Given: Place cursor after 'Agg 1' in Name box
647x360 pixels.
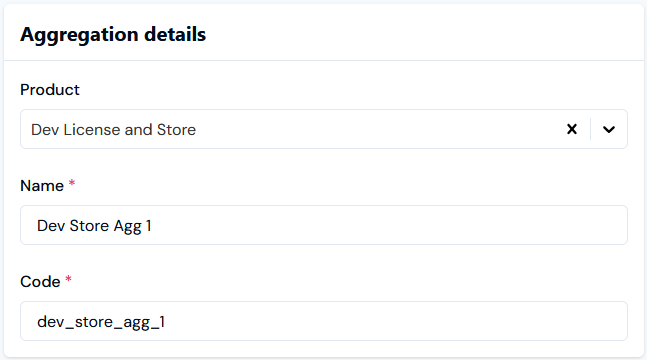Looking at the screenshot, I should (152, 226).
